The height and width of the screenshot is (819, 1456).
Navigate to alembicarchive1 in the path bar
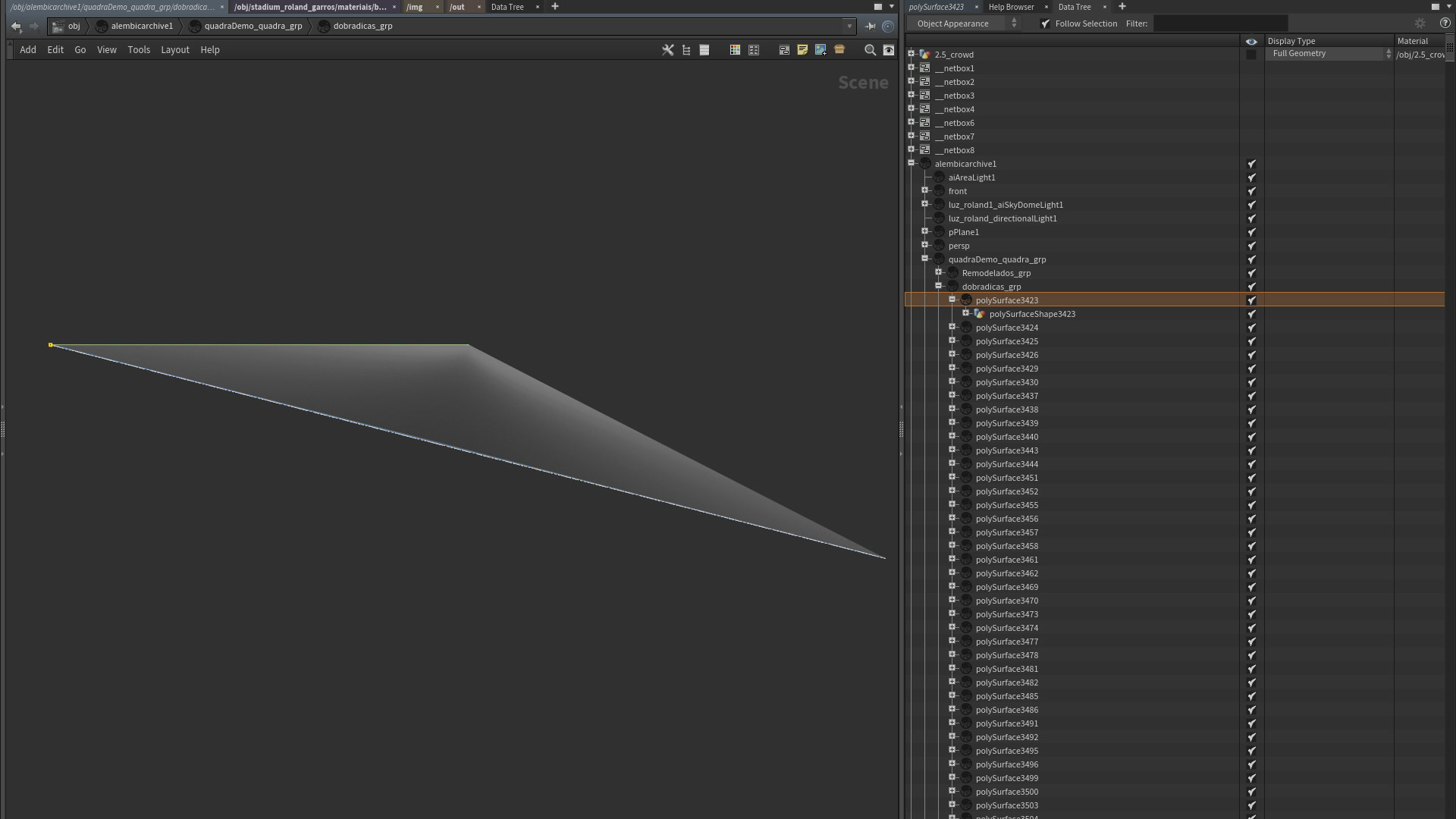(141, 26)
